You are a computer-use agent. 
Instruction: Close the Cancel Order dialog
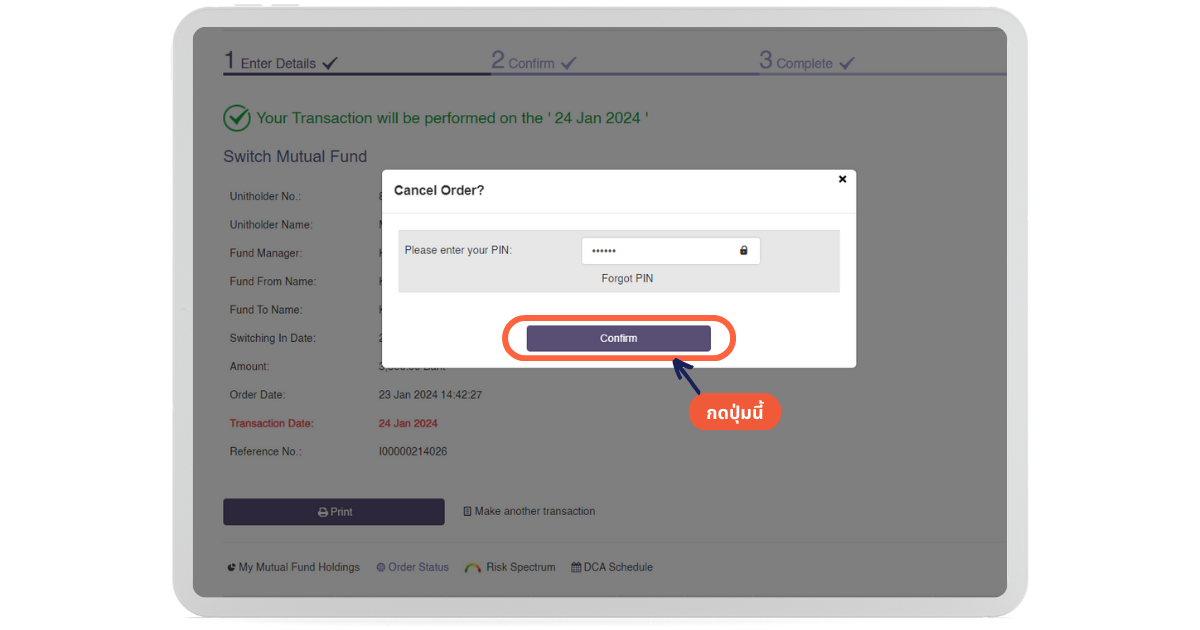pyautogui.click(x=842, y=179)
